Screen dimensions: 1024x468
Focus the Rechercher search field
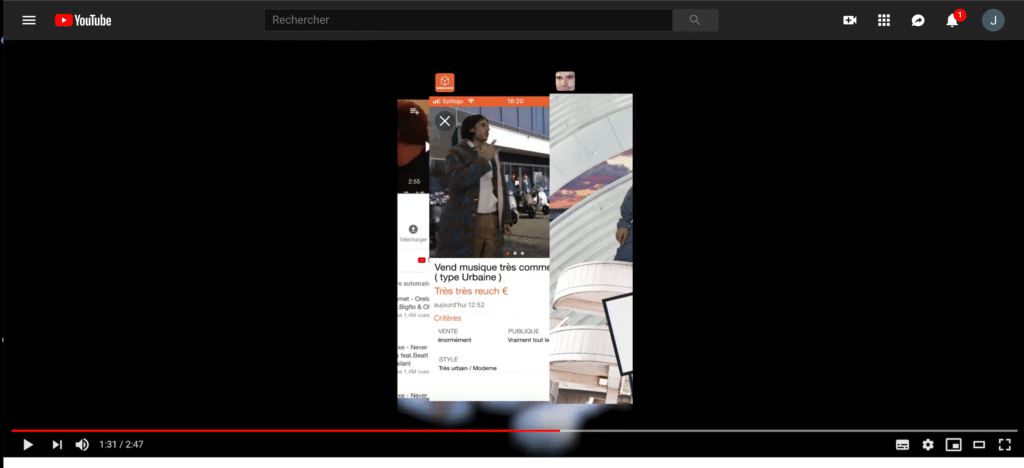468,20
